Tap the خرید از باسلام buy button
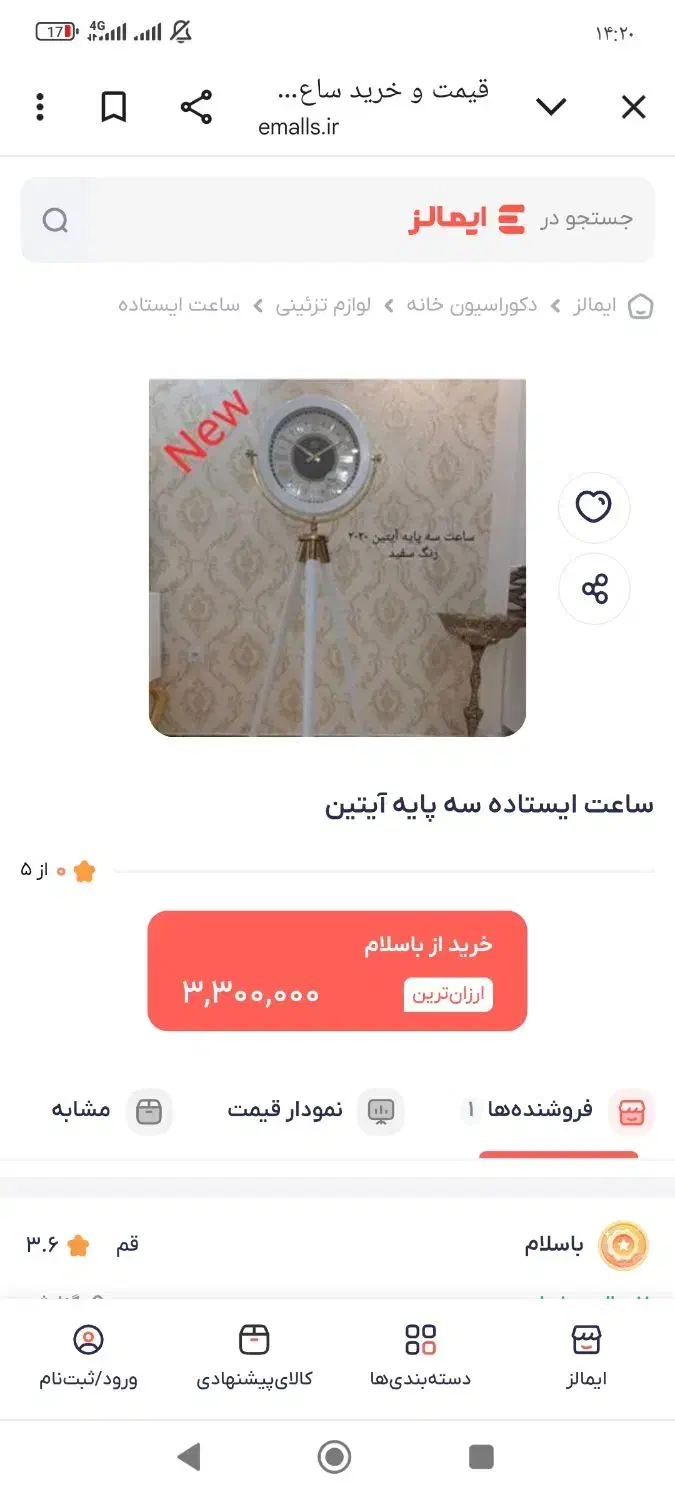Screen dimensions: 675x1500 [337, 971]
